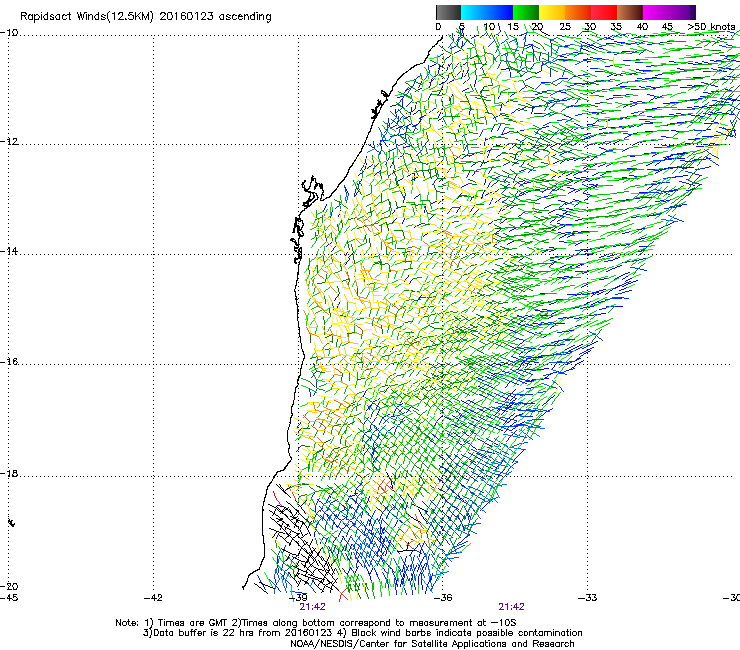Pick the orange 25-30 knots legend swatch

[578, 12]
